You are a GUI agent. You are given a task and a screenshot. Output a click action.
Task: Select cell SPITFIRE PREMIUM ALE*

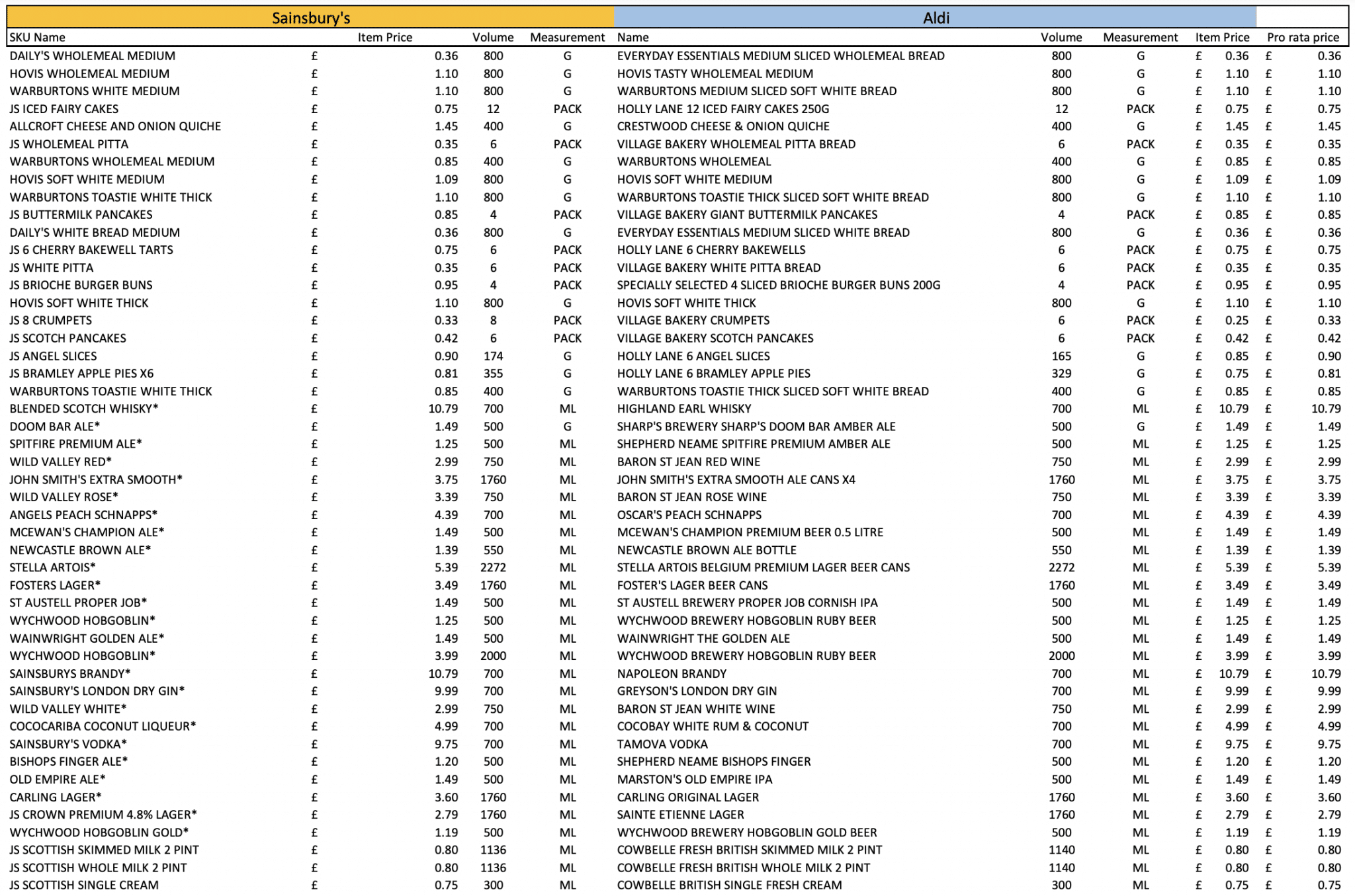75,444
